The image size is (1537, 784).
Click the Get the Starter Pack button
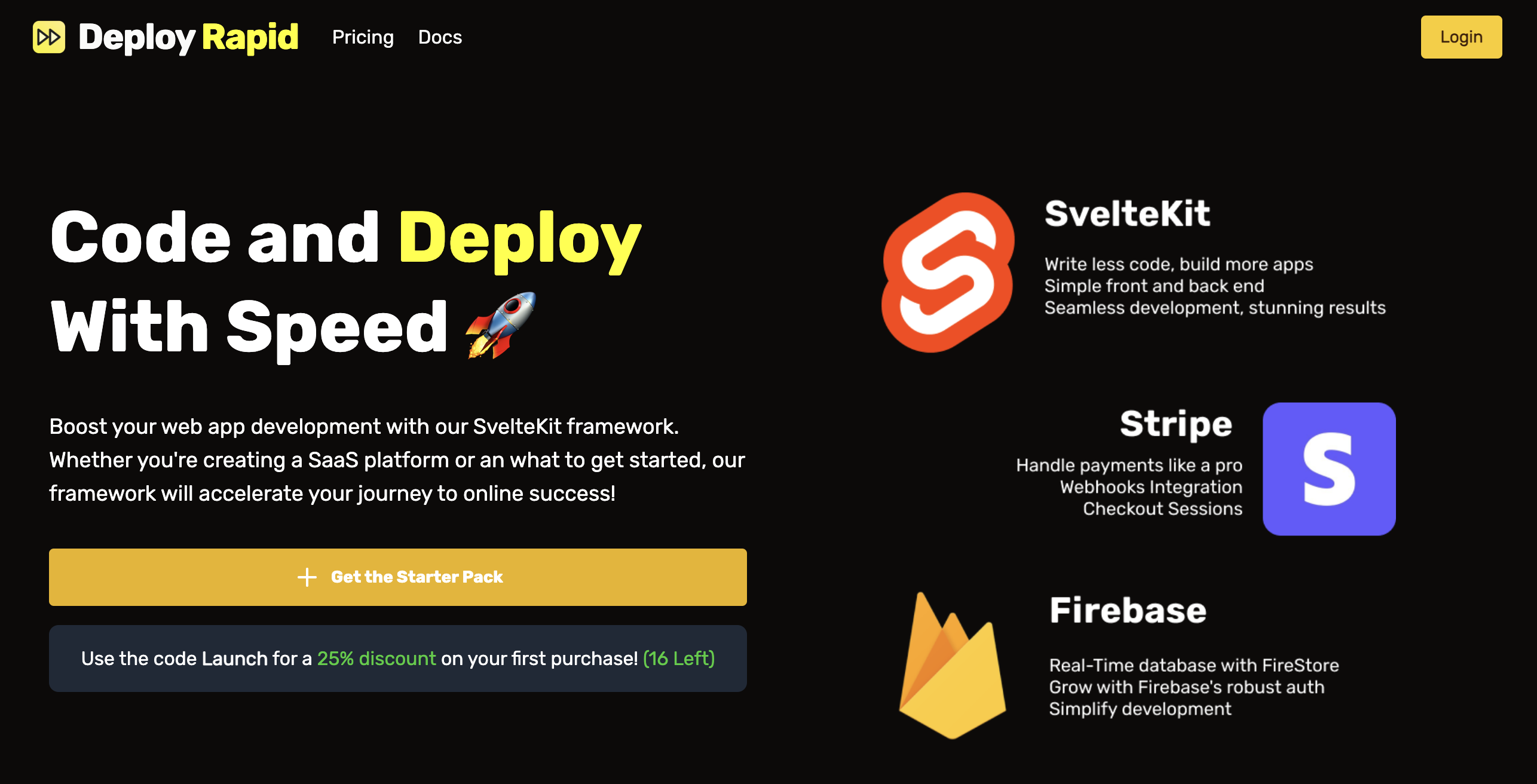pyautogui.click(x=398, y=577)
